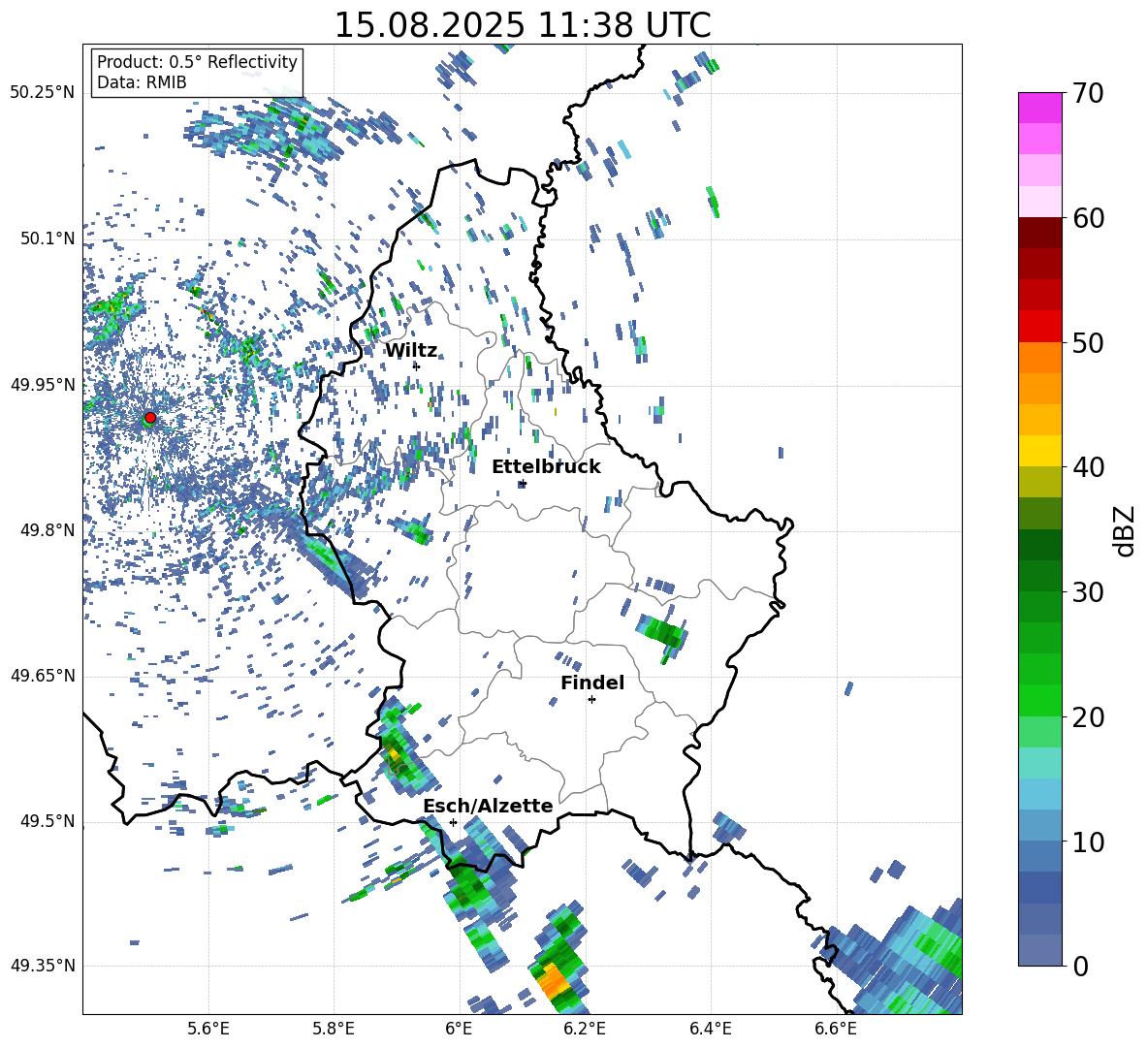
Task: Pick the orange swatch just below 50
Action: [x=1039, y=357]
